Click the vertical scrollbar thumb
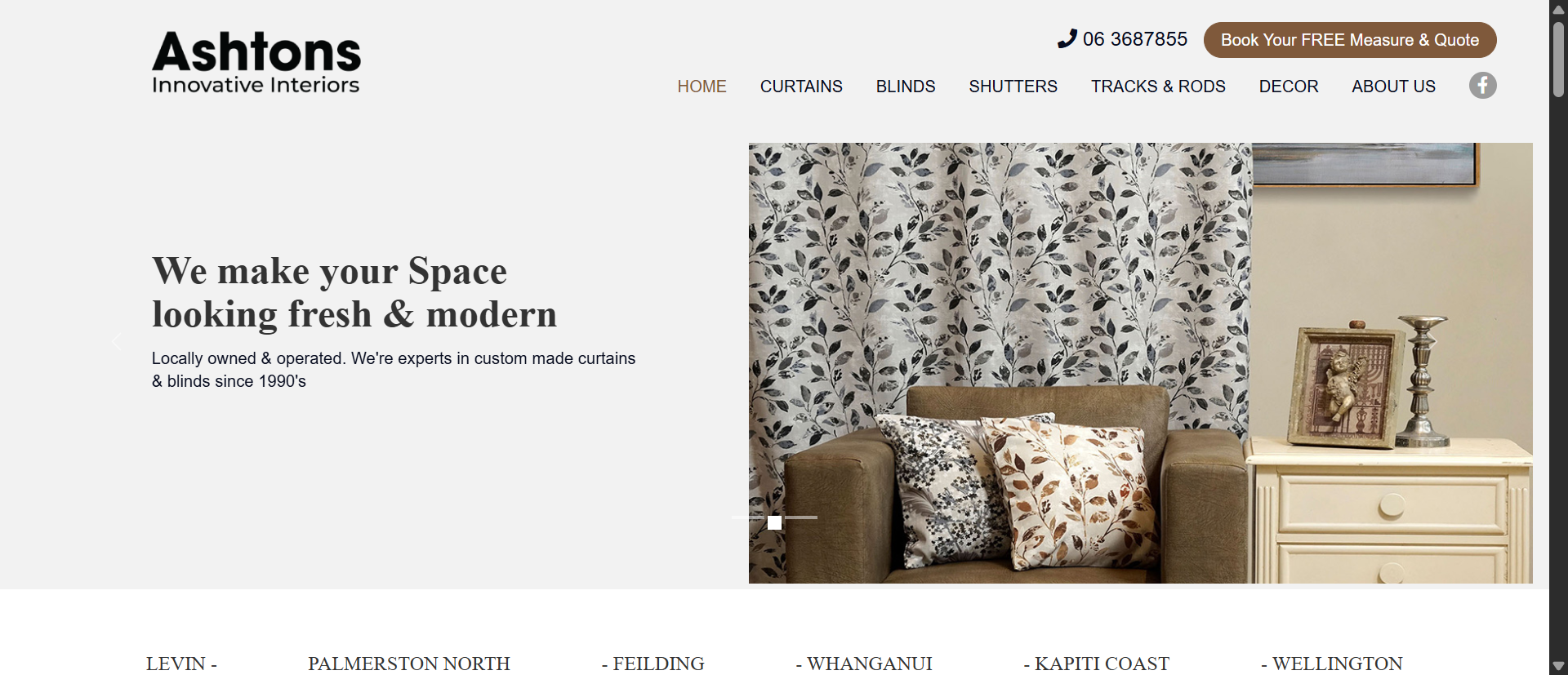The height and width of the screenshot is (675, 1568). click(1558, 60)
